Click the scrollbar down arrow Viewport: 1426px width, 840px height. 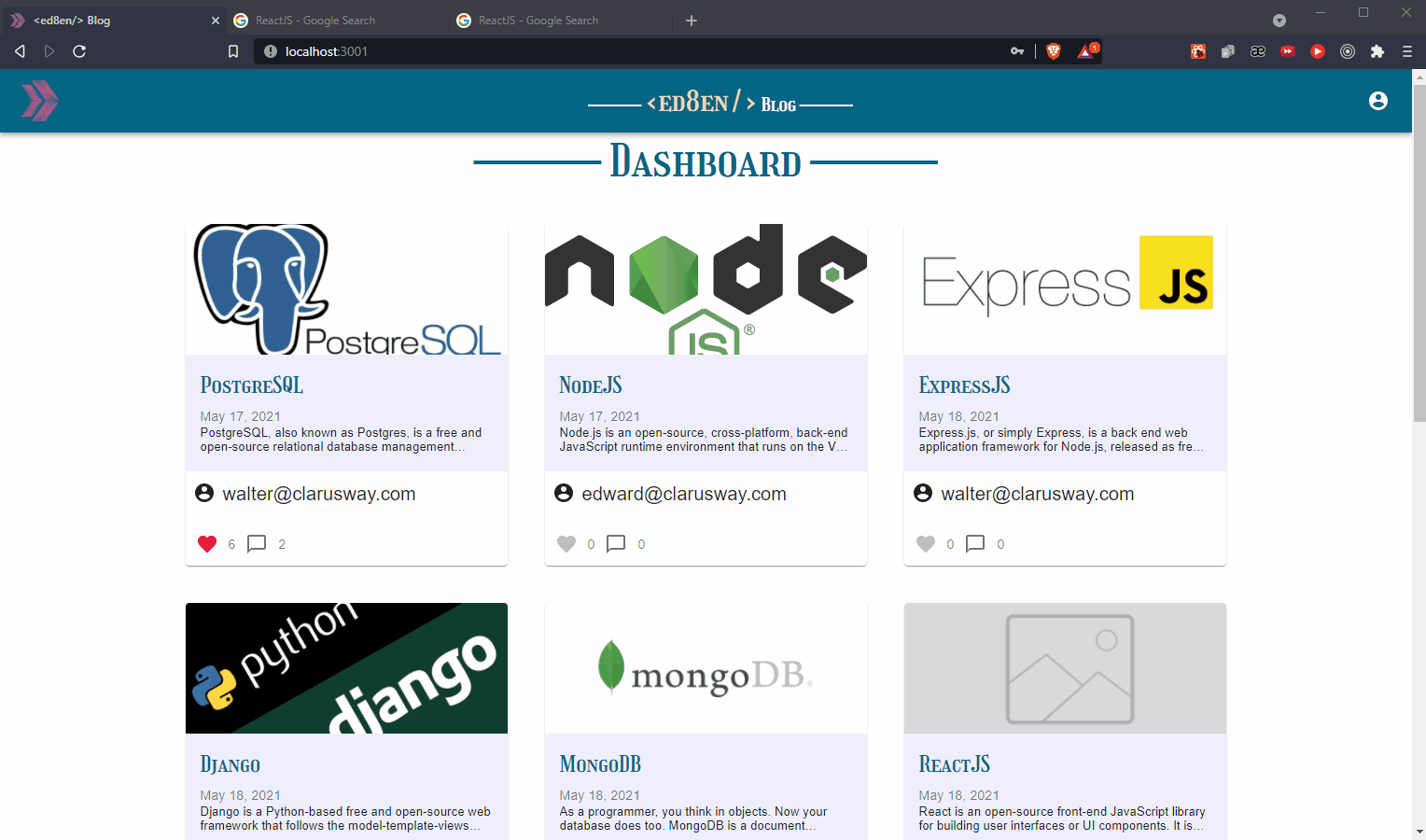click(1419, 832)
